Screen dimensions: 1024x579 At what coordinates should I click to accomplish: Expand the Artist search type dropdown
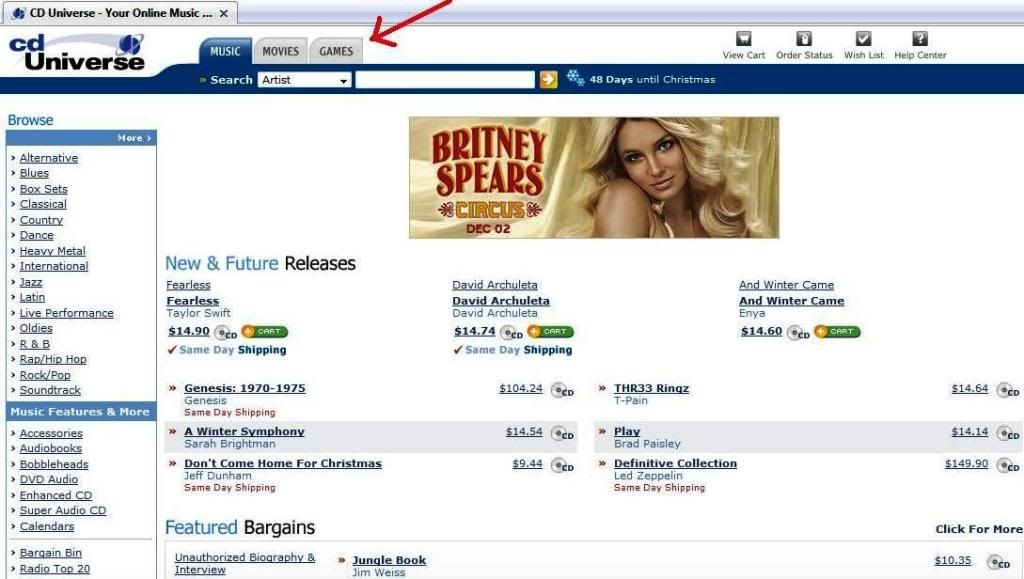coord(305,80)
